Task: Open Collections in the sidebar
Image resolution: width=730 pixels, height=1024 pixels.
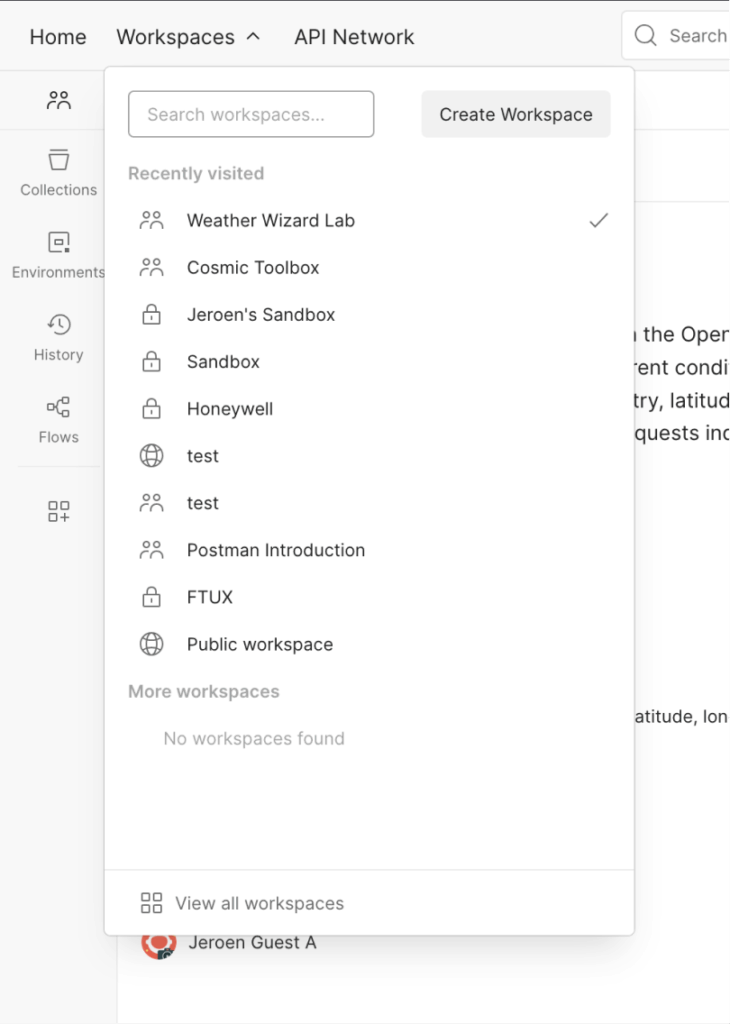Action: coord(59,172)
